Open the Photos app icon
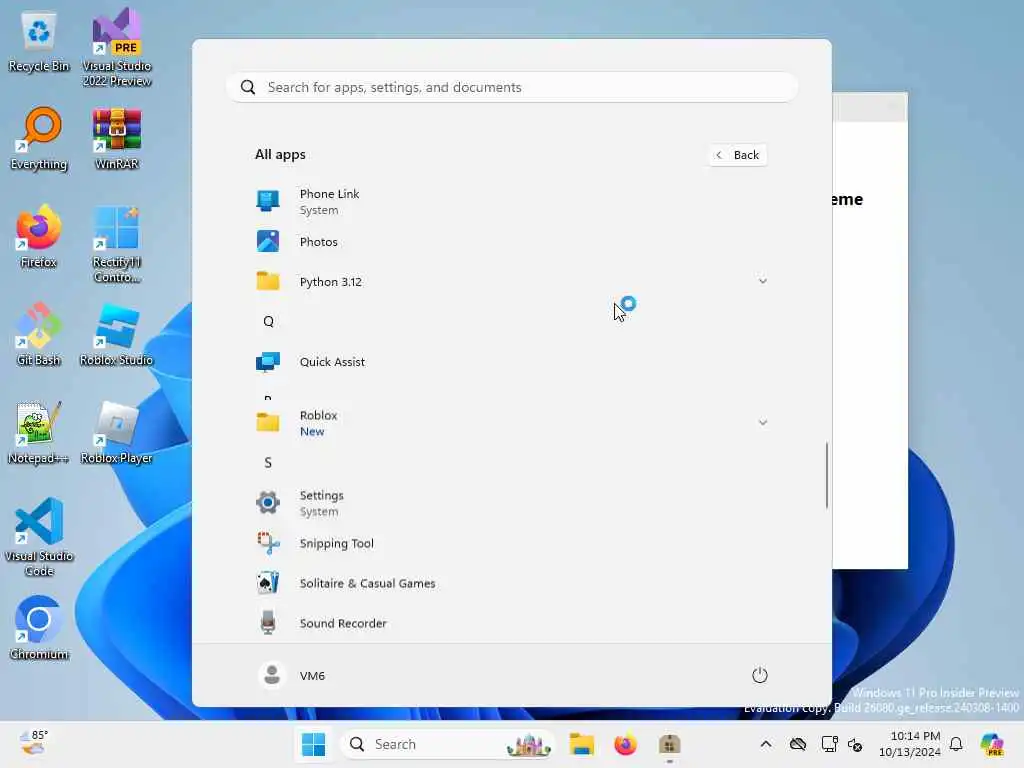The image size is (1024, 768). [268, 242]
